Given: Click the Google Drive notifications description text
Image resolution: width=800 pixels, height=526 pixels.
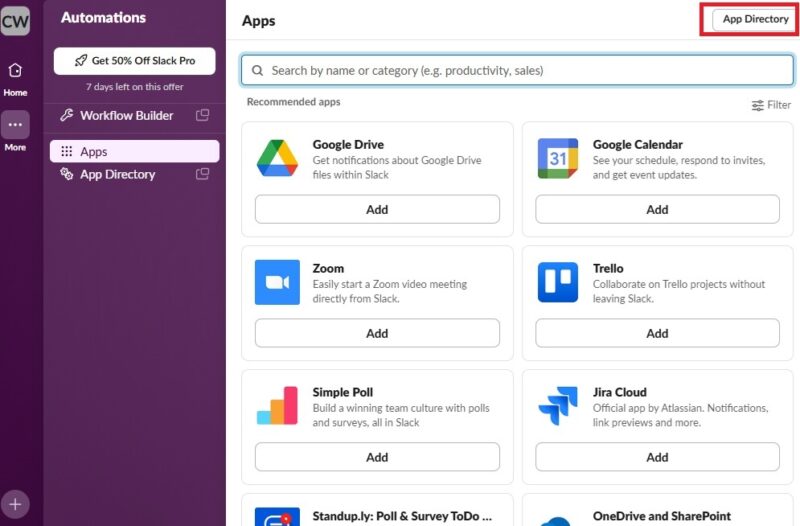Looking at the screenshot, I should click(x=397, y=167).
